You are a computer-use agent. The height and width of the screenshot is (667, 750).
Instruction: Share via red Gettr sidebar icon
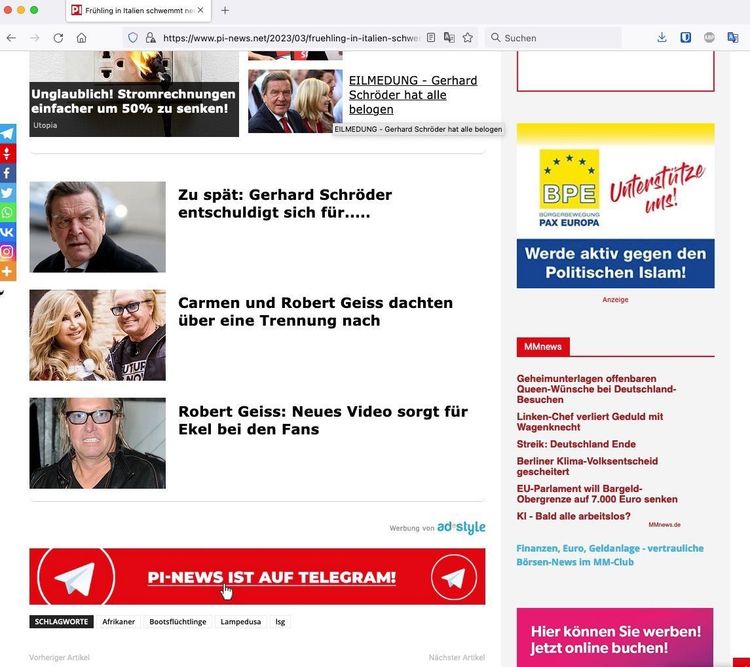point(8,153)
